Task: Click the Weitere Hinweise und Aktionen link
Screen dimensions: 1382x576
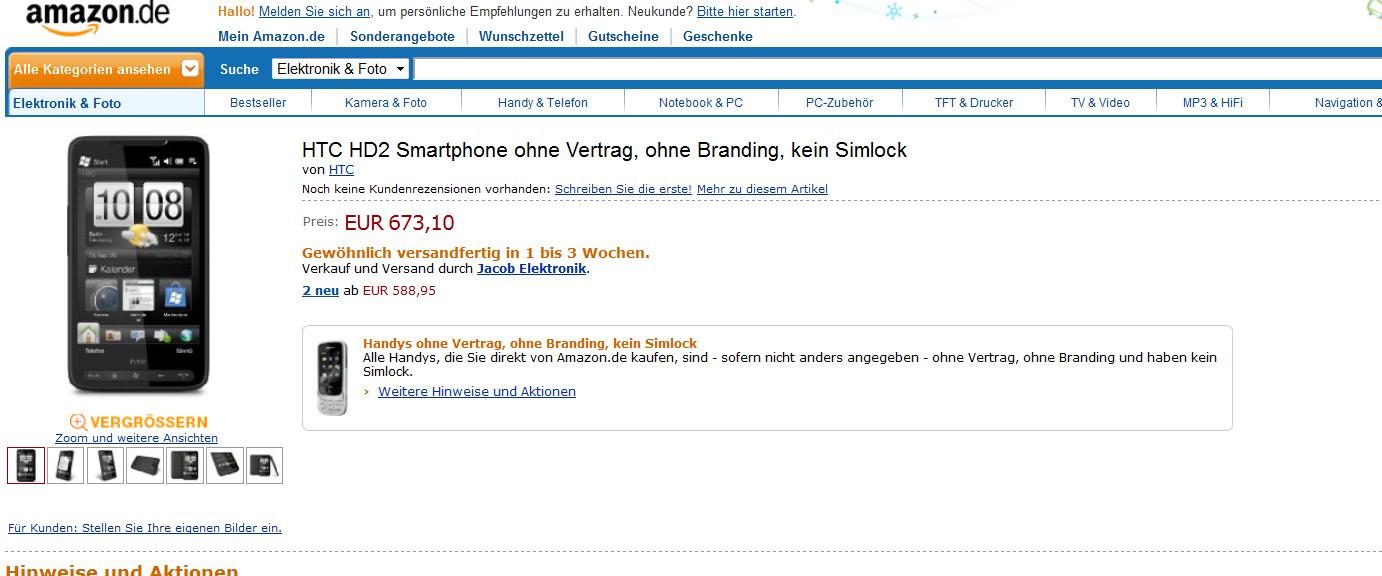Action: [x=477, y=392]
